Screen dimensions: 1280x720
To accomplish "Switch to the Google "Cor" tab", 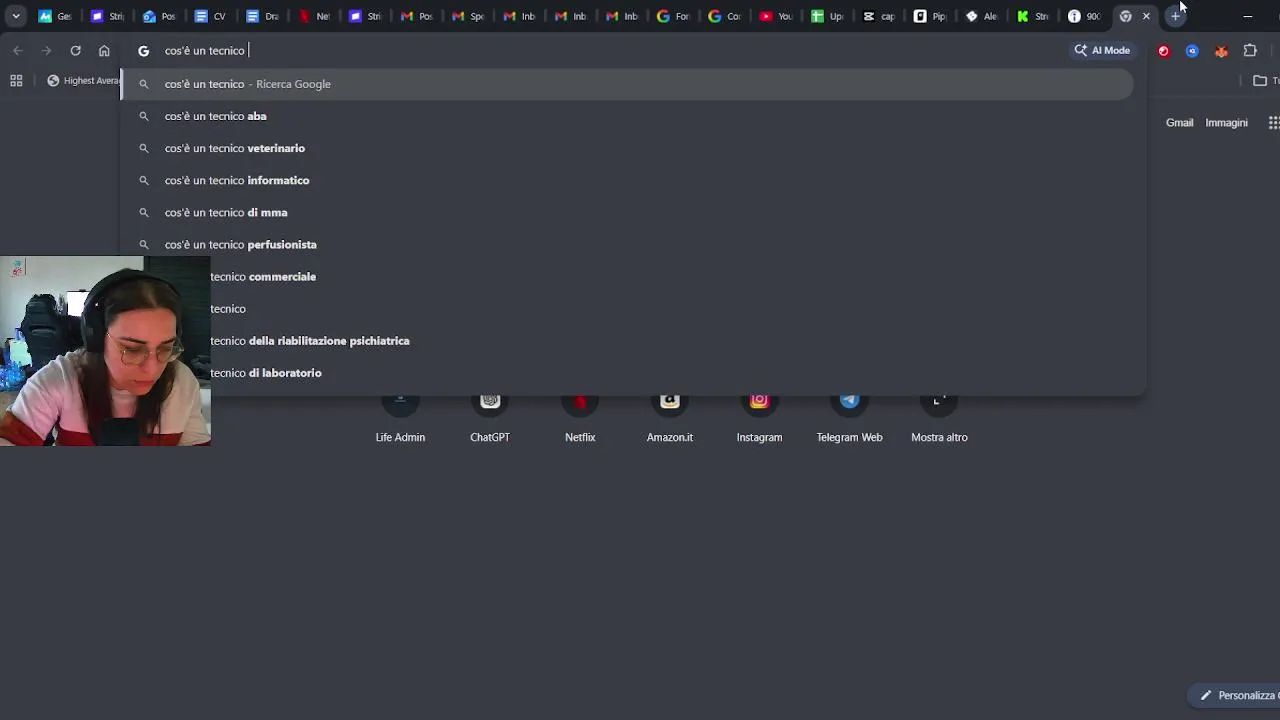I will click(x=725, y=16).
